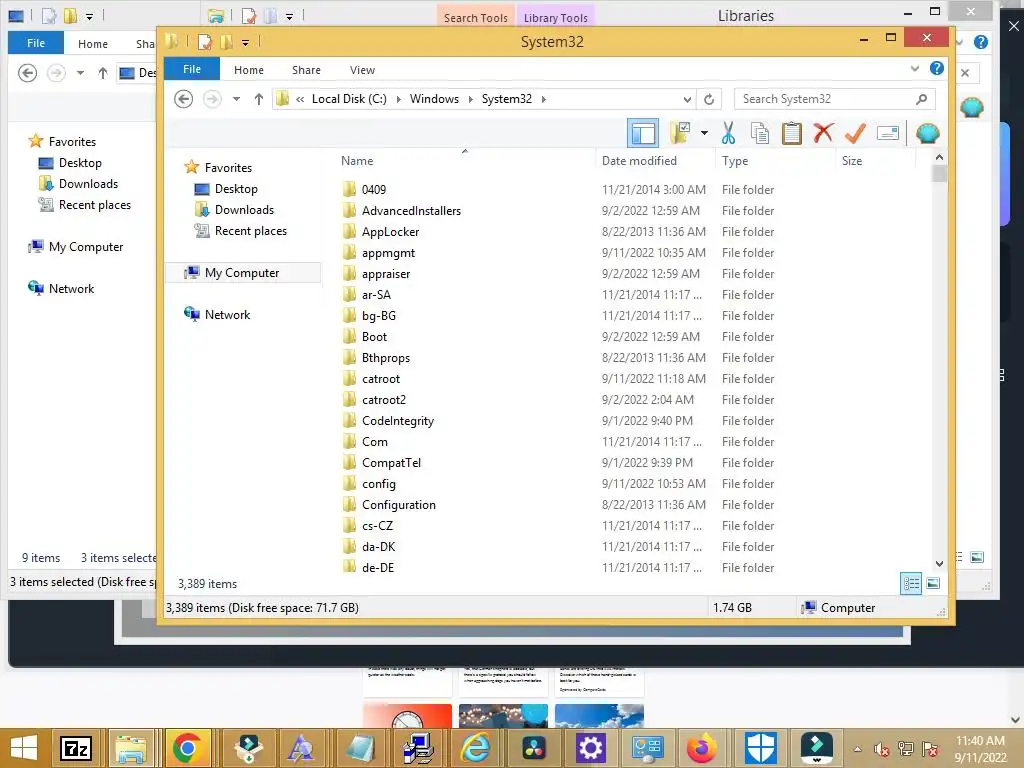Open Library Tools tab in Libraries window

click(556, 18)
